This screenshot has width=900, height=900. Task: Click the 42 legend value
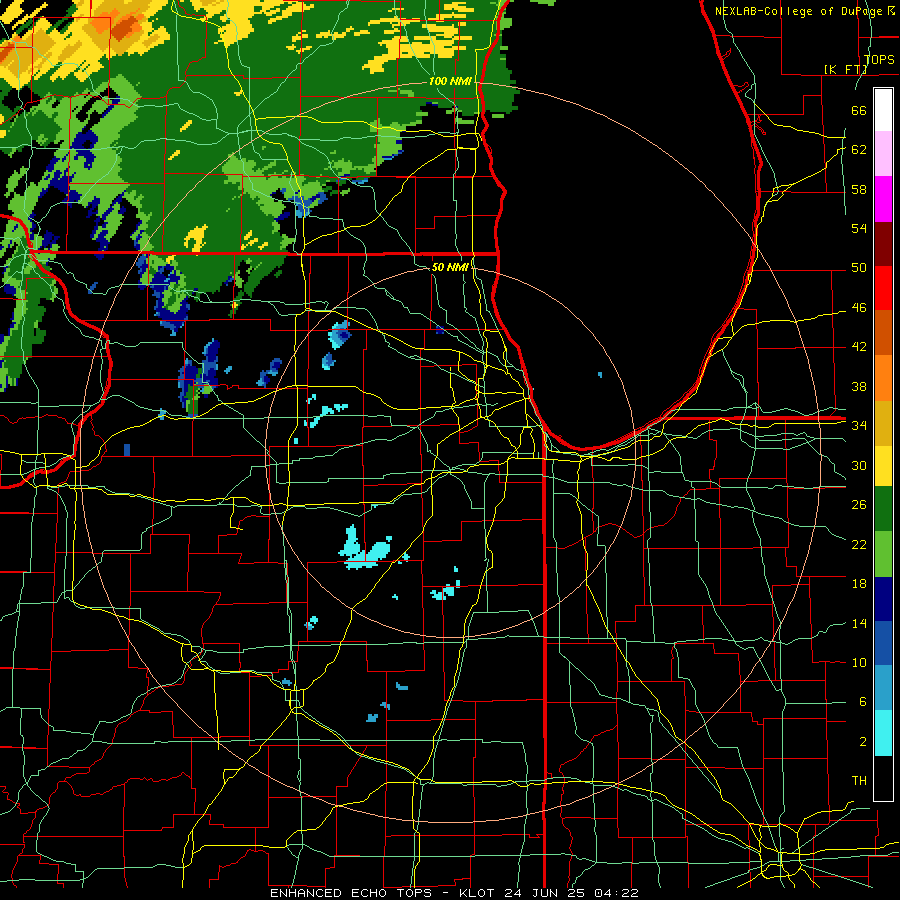tap(859, 347)
